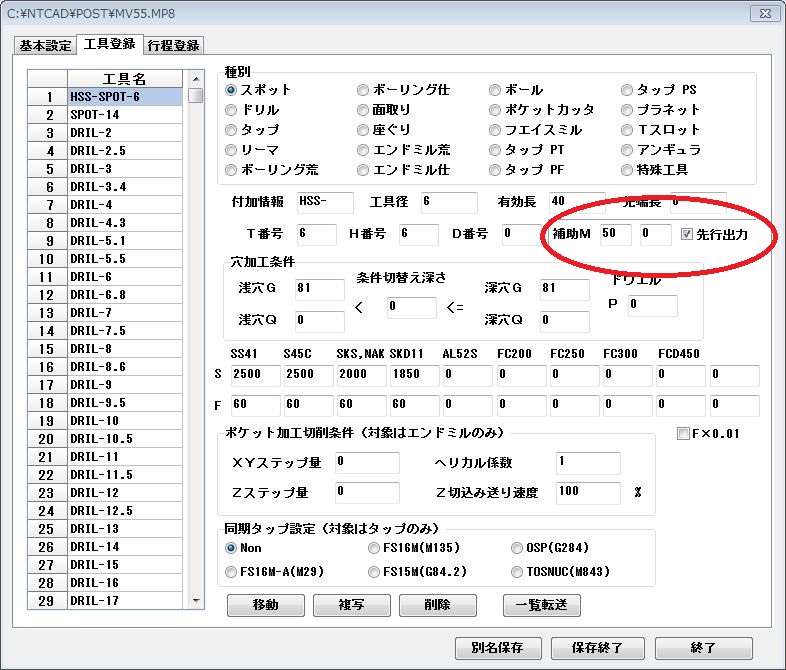786x670 pixels.
Task: Click the SKD11 spindle speed field 1850
Action: [x=415, y=375]
